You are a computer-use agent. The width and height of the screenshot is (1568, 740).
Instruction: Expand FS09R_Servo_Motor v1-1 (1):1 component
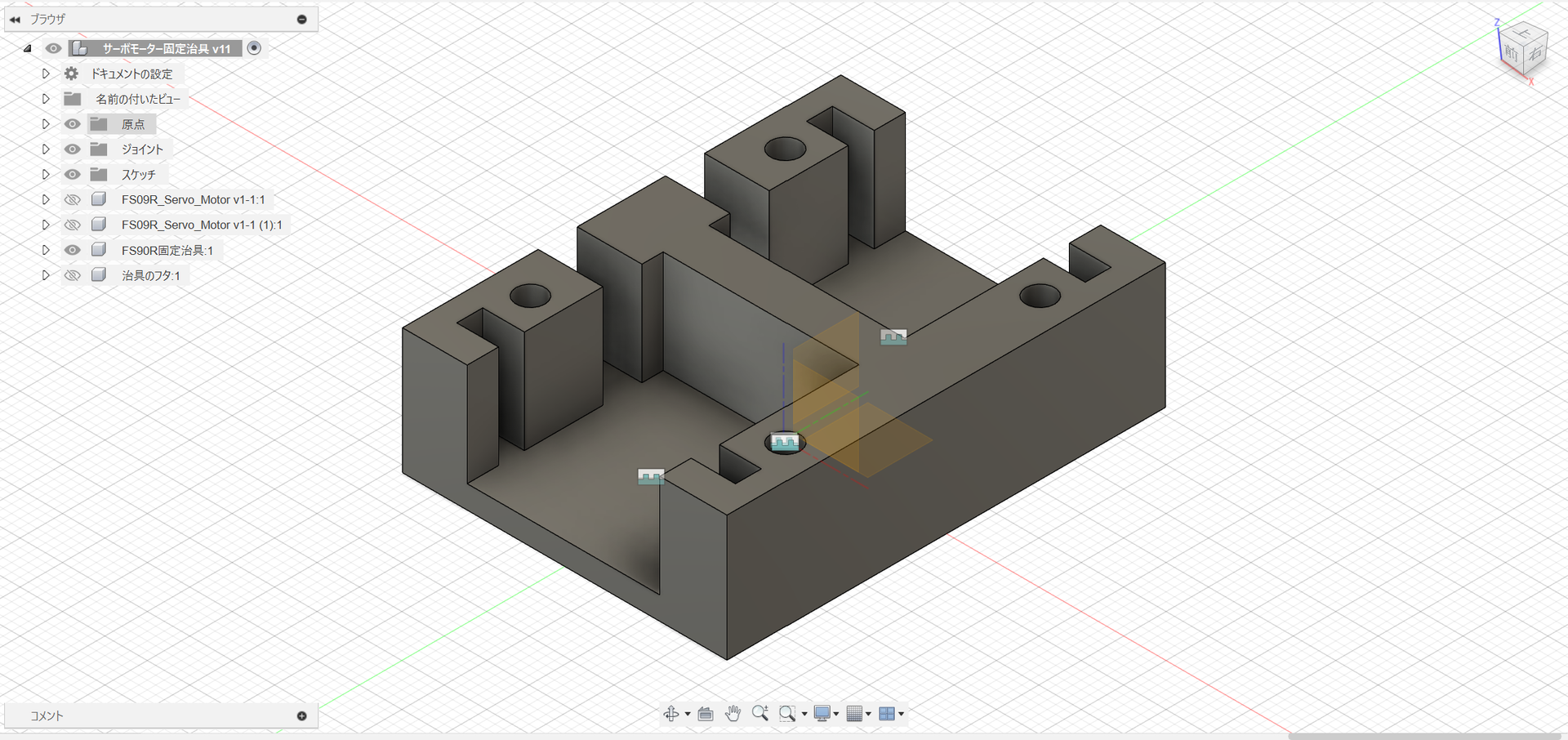pyautogui.click(x=46, y=225)
